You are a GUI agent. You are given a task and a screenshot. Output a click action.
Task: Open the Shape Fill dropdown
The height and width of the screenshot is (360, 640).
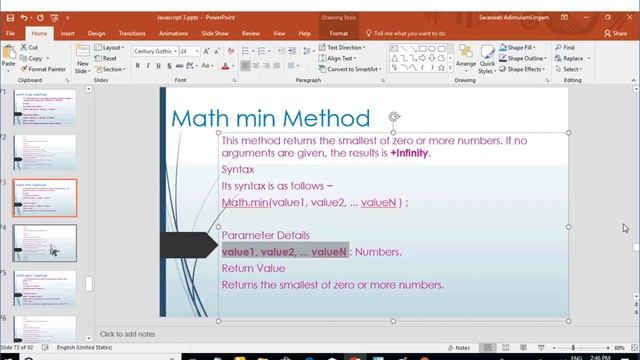click(x=517, y=47)
